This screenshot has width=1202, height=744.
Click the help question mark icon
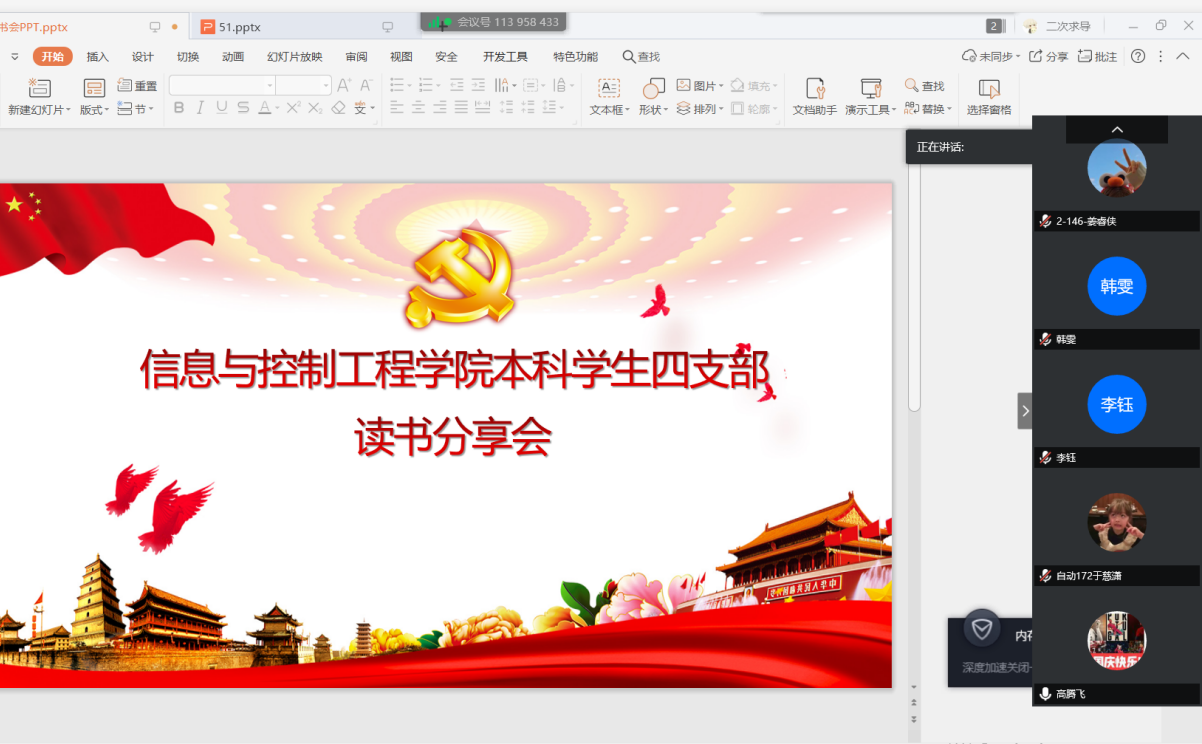point(1138,57)
